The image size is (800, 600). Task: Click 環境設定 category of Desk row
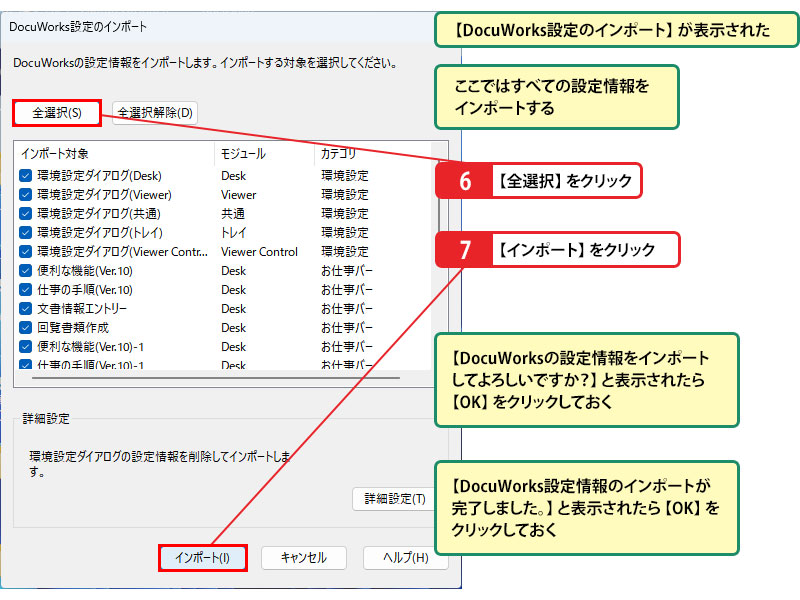coord(345,176)
